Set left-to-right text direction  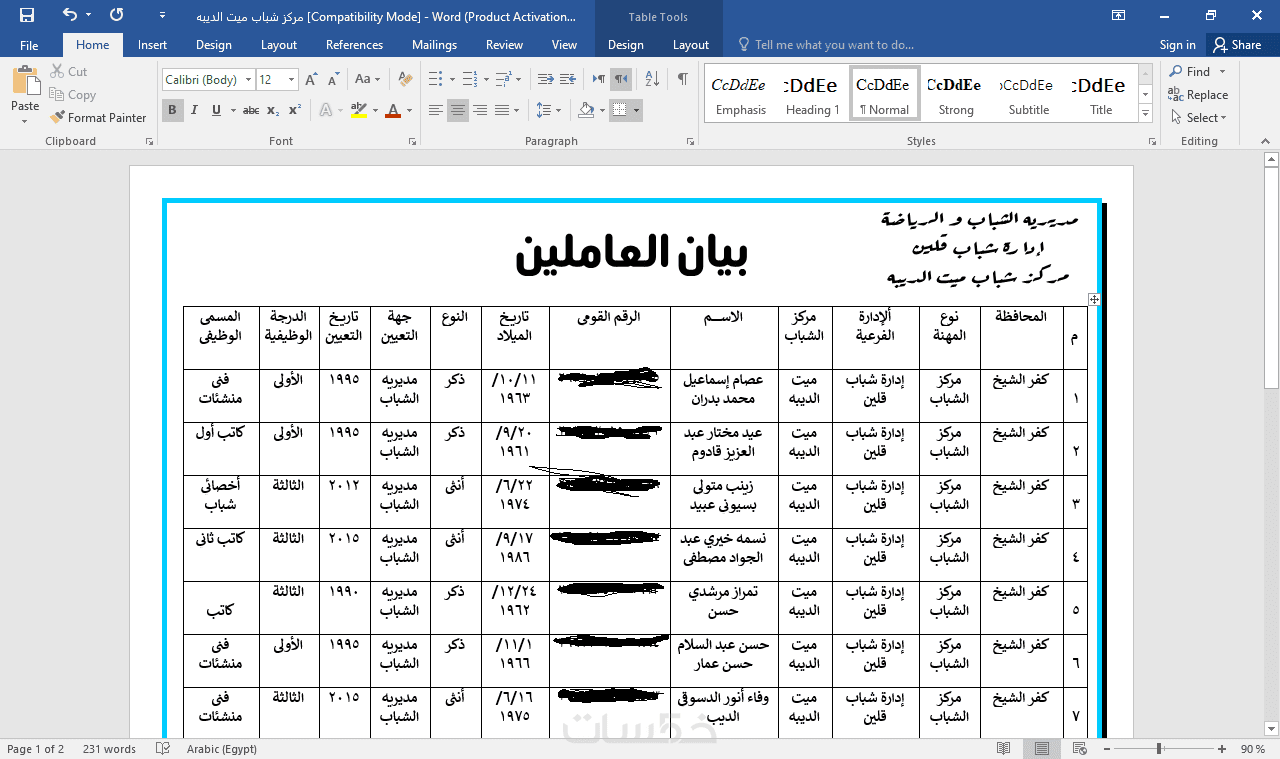coord(599,79)
